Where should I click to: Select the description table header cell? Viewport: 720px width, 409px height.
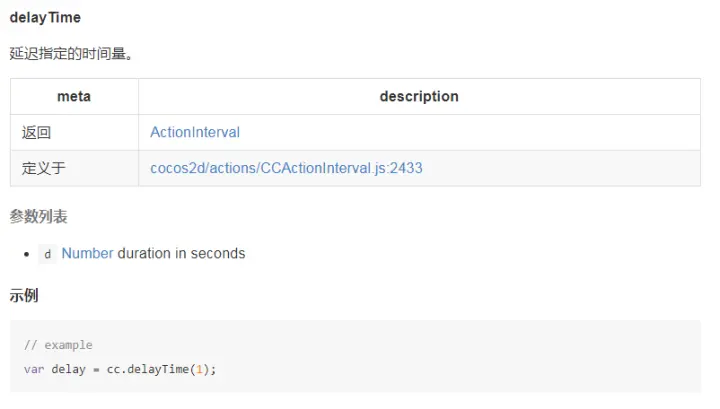pyautogui.click(x=419, y=96)
